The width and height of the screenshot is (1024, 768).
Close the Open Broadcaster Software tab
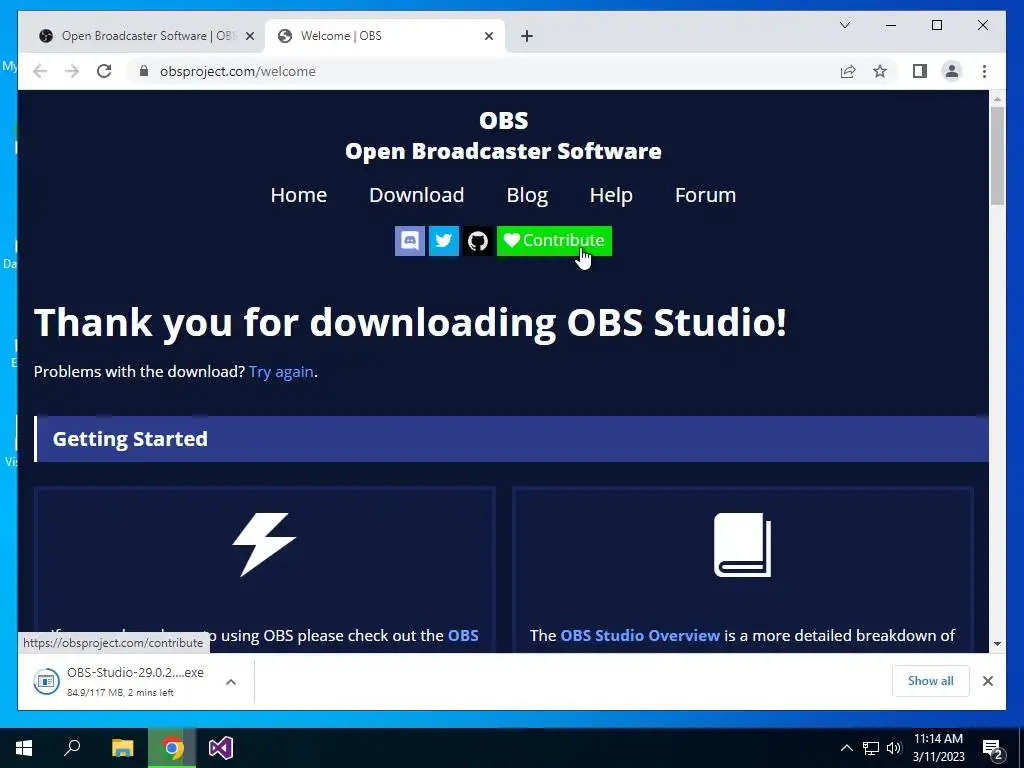point(249,36)
